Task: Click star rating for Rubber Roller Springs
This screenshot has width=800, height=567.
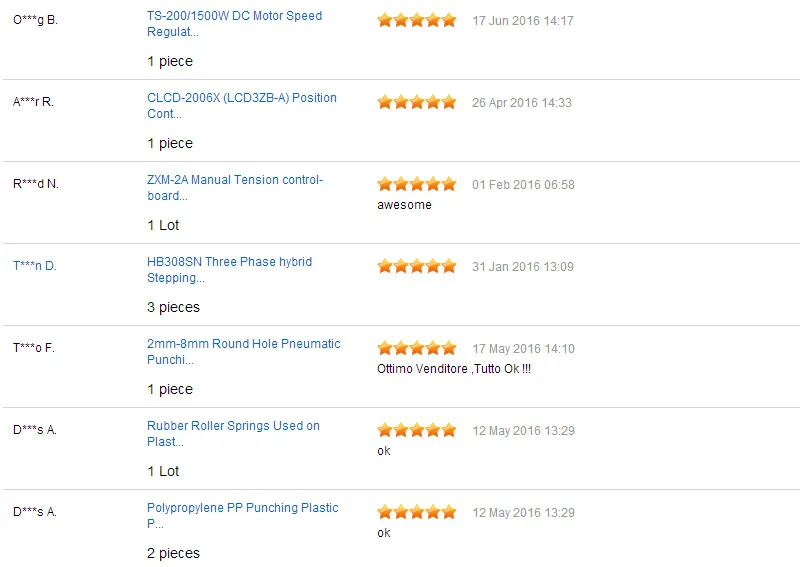Action: tap(416, 430)
